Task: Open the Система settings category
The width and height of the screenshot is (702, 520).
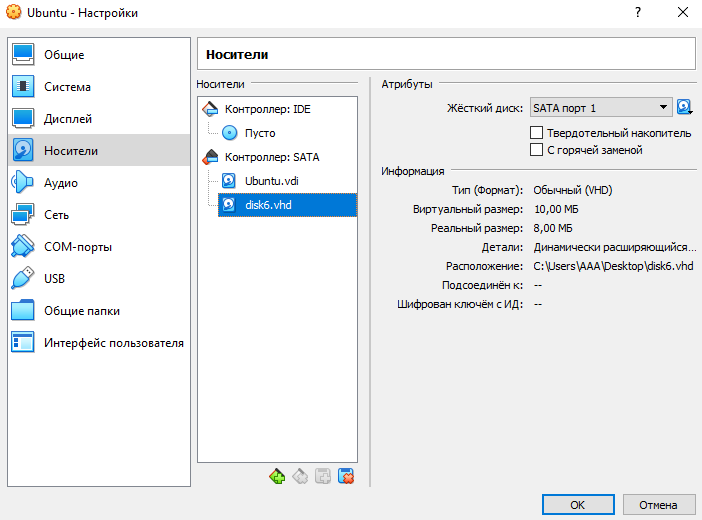Action: pyautogui.click(x=99, y=86)
